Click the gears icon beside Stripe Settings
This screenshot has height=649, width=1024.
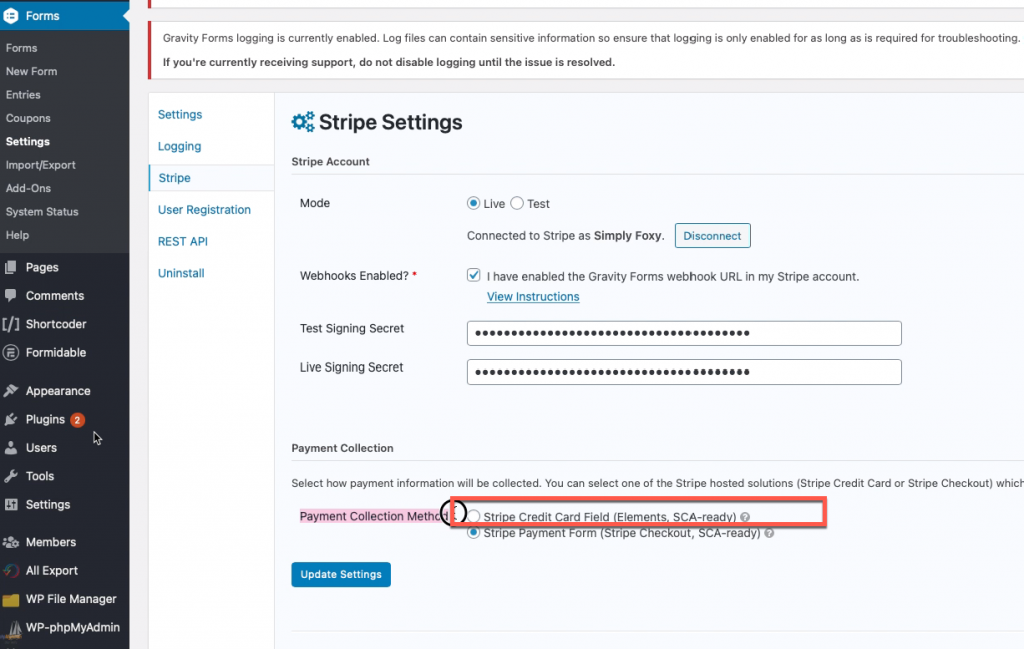303,121
